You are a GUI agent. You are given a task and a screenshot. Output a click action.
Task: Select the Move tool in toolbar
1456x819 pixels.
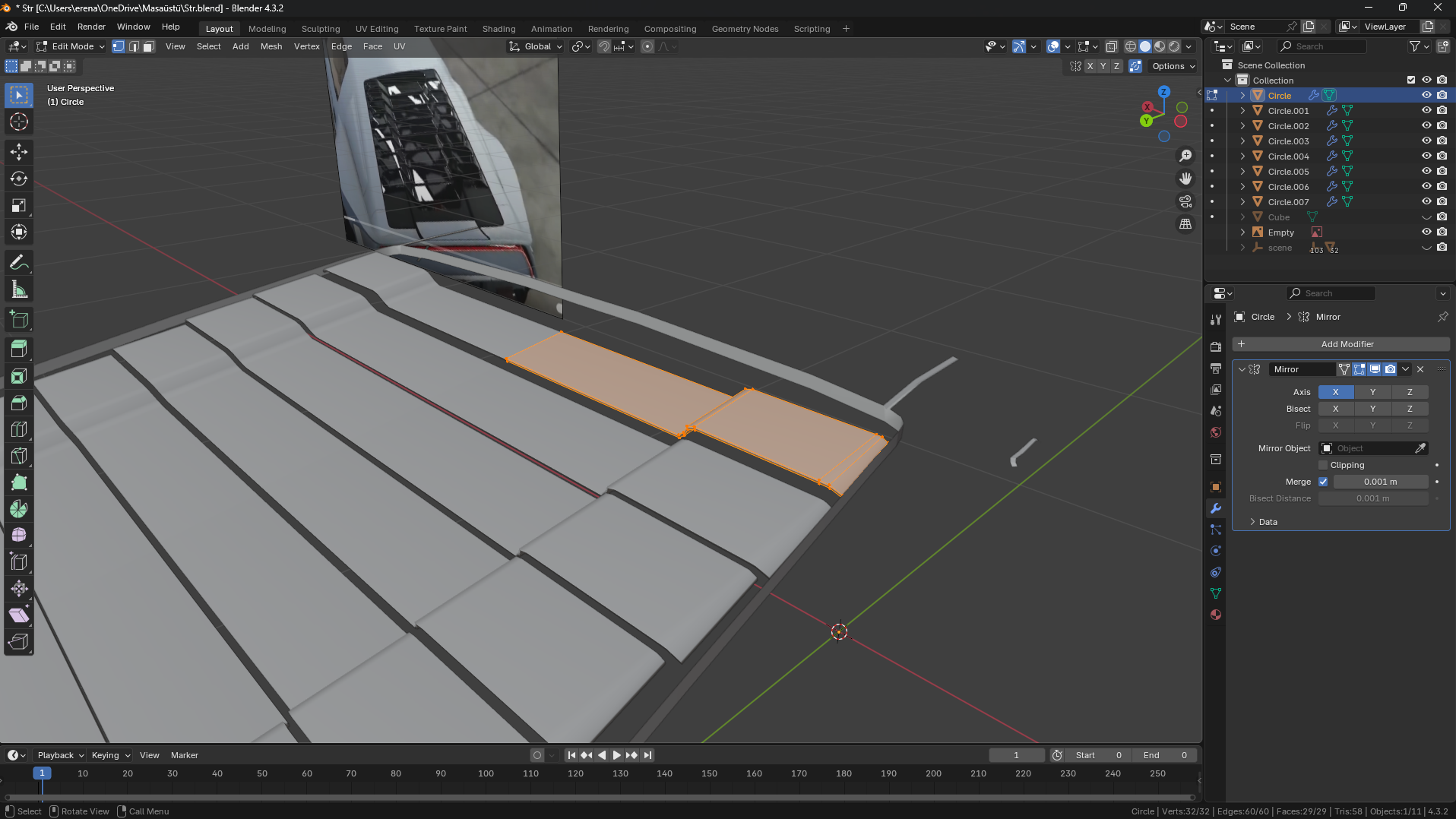[19, 152]
